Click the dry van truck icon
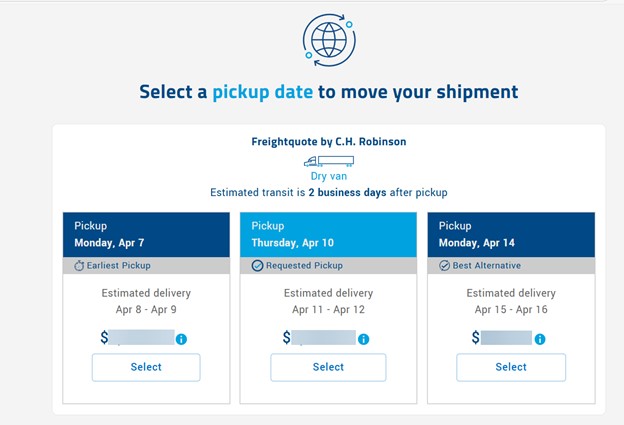Image resolution: width=624 pixels, height=425 pixels. [328, 160]
